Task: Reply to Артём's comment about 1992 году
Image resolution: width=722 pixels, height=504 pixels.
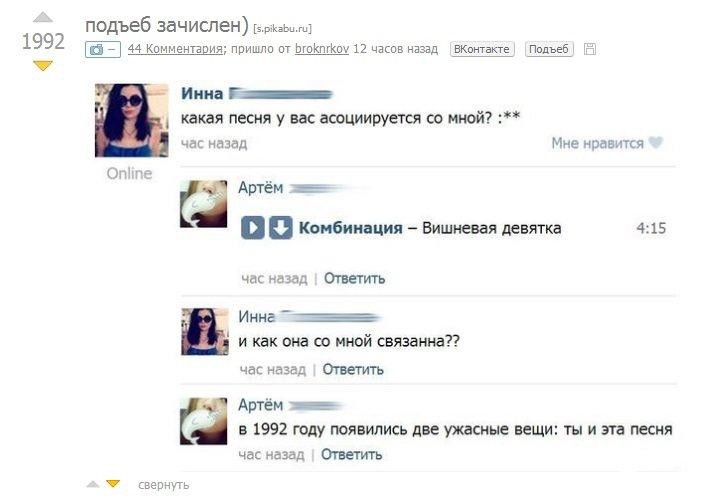Action: [351, 454]
